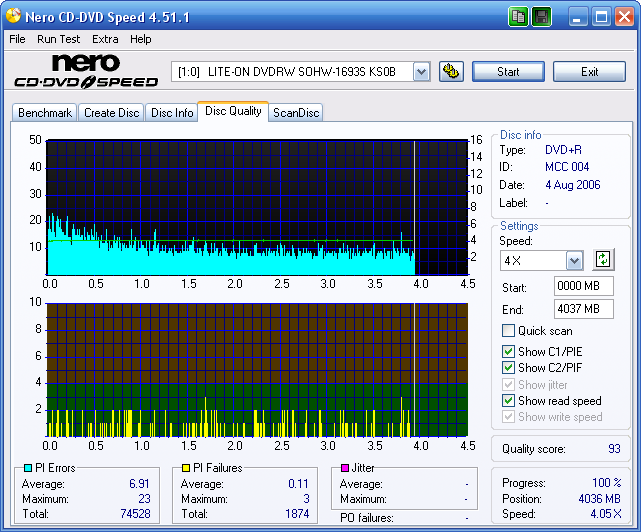Click the copy-to-clipboard icon in title bar

click(x=518, y=17)
